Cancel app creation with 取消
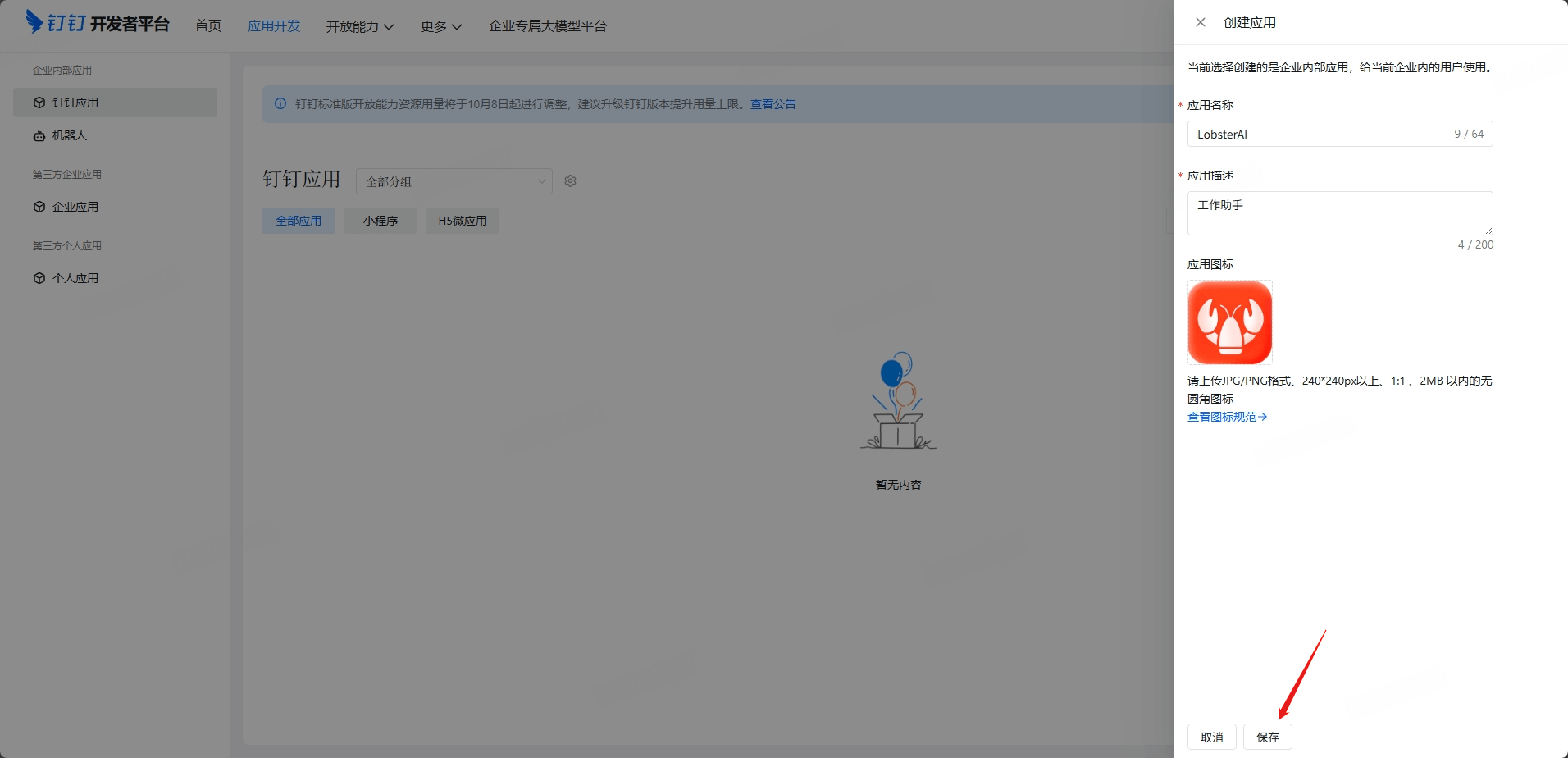Viewport: 1568px width, 758px height. tap(1212, 737)
